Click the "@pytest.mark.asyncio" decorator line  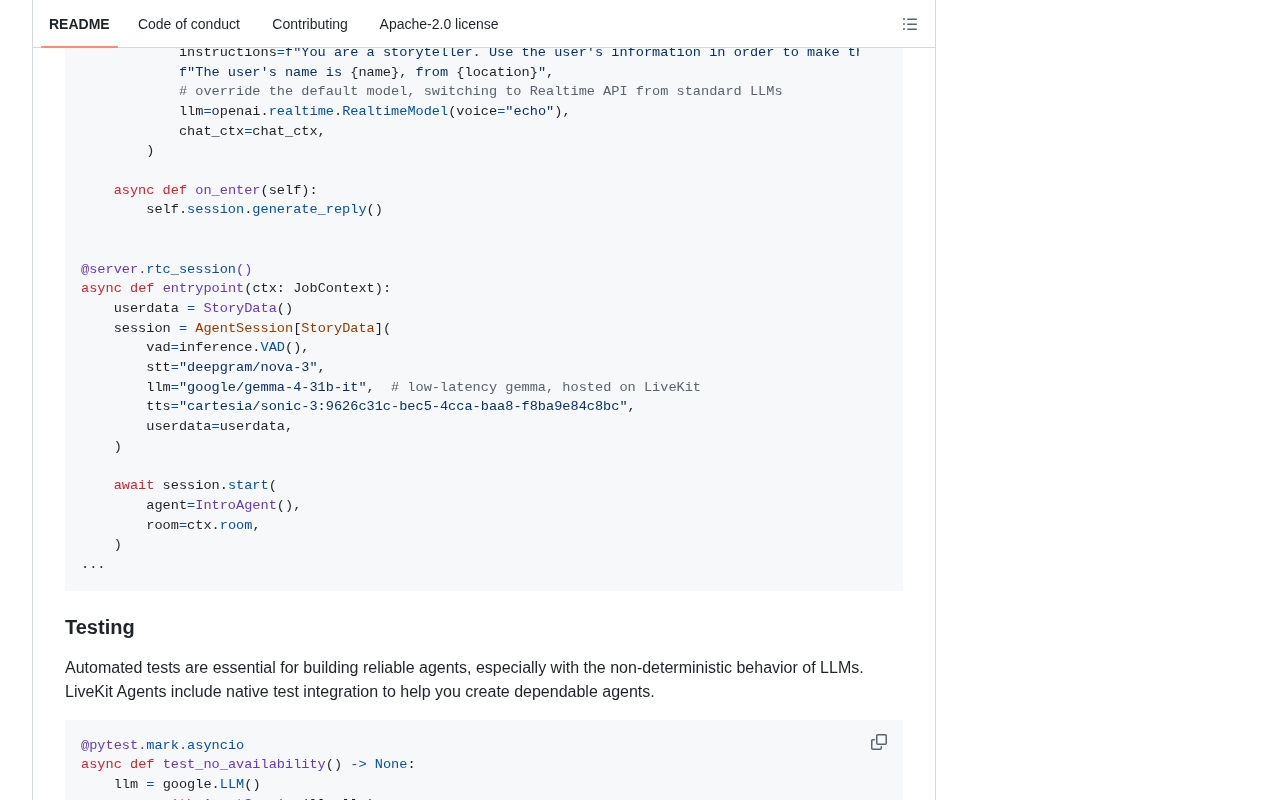click(163, 745)
